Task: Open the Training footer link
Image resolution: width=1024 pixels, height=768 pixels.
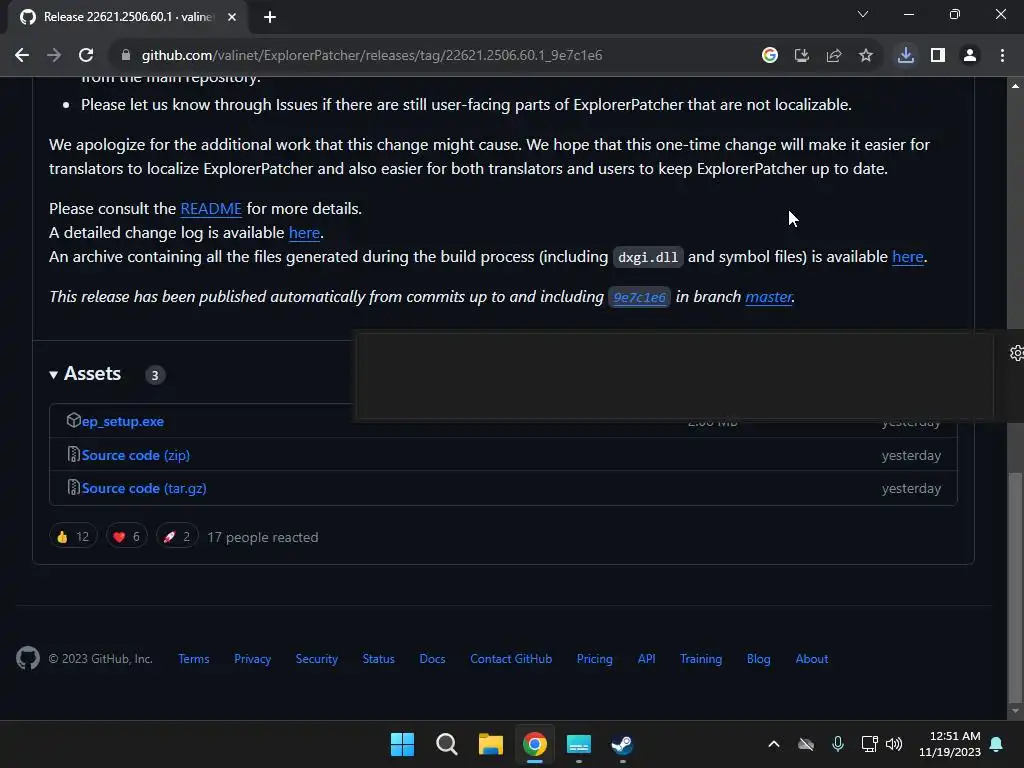Action: (701, 659)
